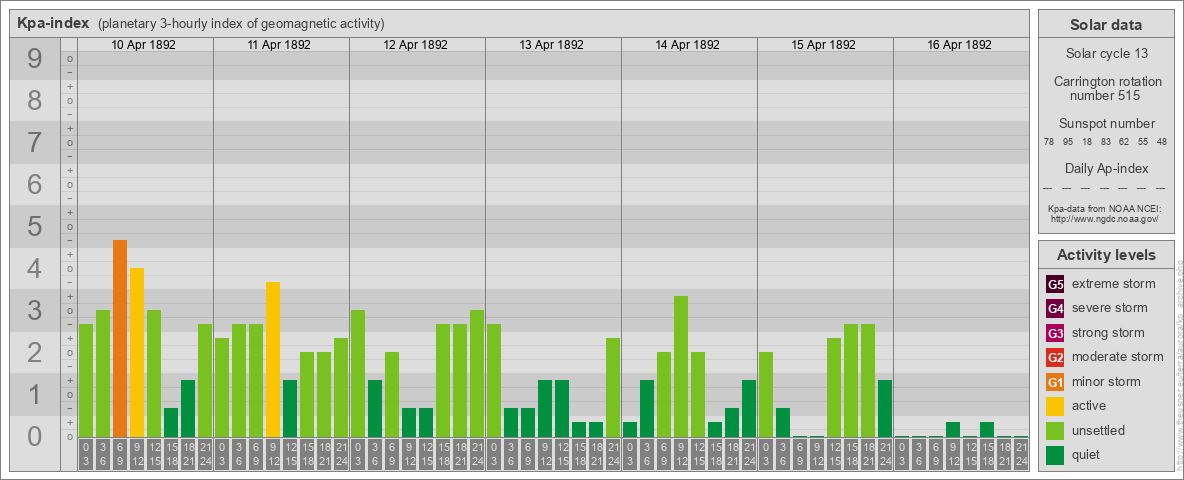This screenshot has width=1184, height=480.
Task: Click the 9–12 hour label under 11 Apr
Action: [273, 455]
